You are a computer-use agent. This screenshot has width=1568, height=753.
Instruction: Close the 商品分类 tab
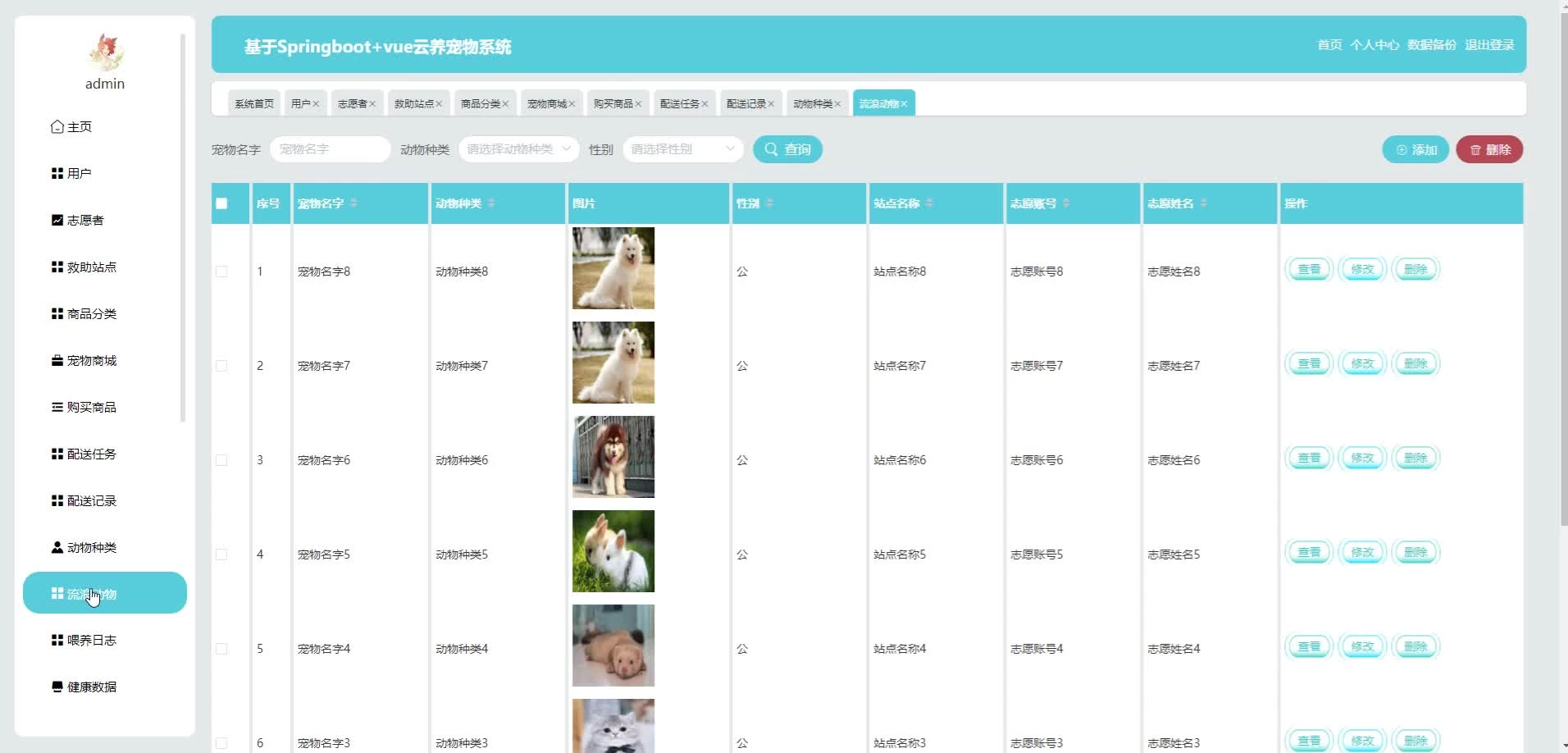point(505,104)
